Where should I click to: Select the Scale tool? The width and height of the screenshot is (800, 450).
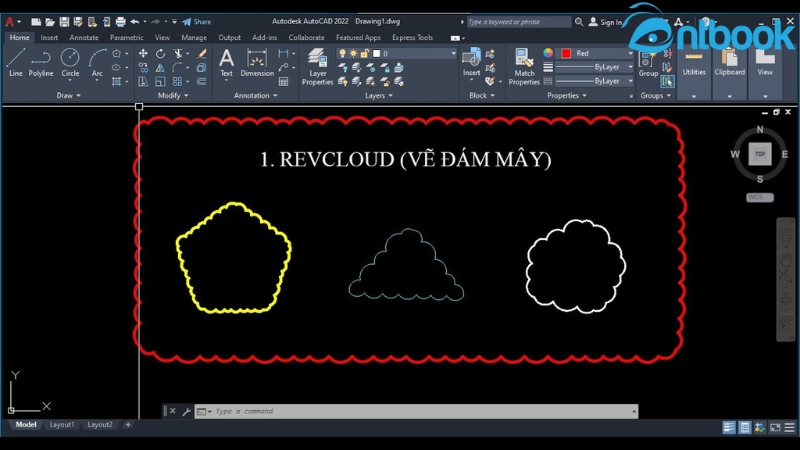click(160, 81)
